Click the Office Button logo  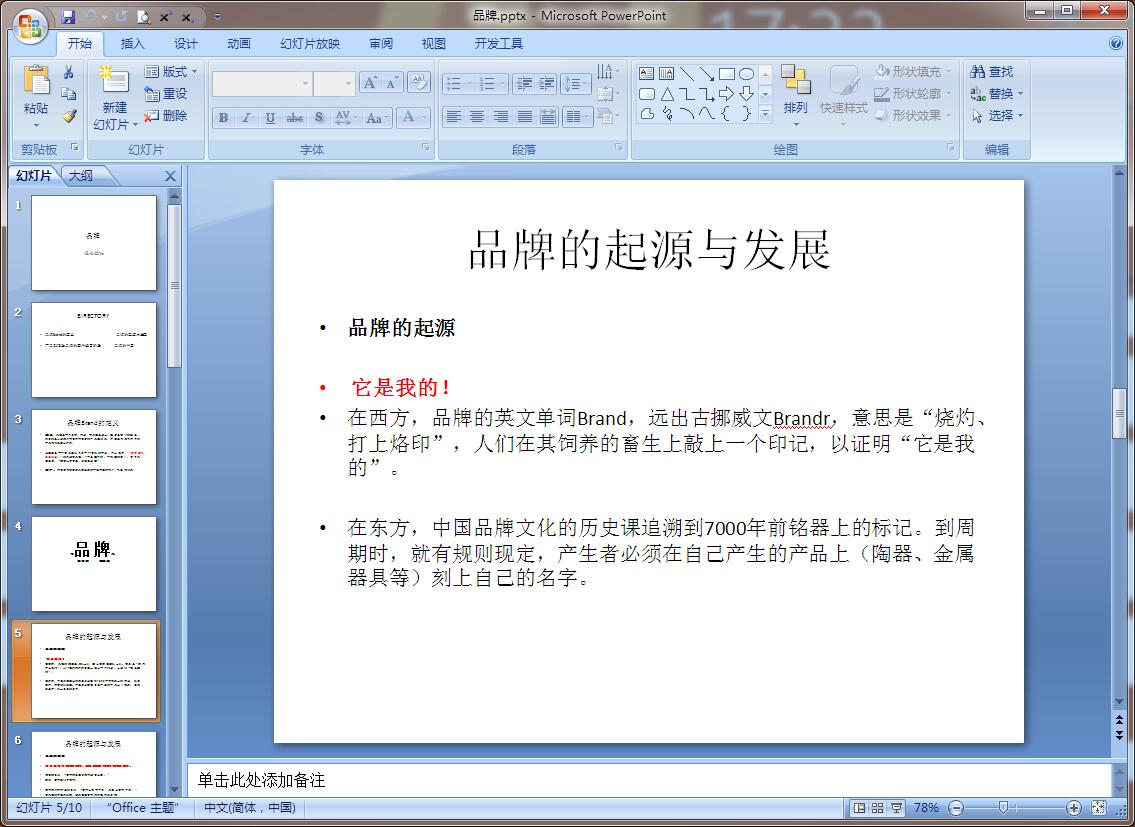pos(29,24)
